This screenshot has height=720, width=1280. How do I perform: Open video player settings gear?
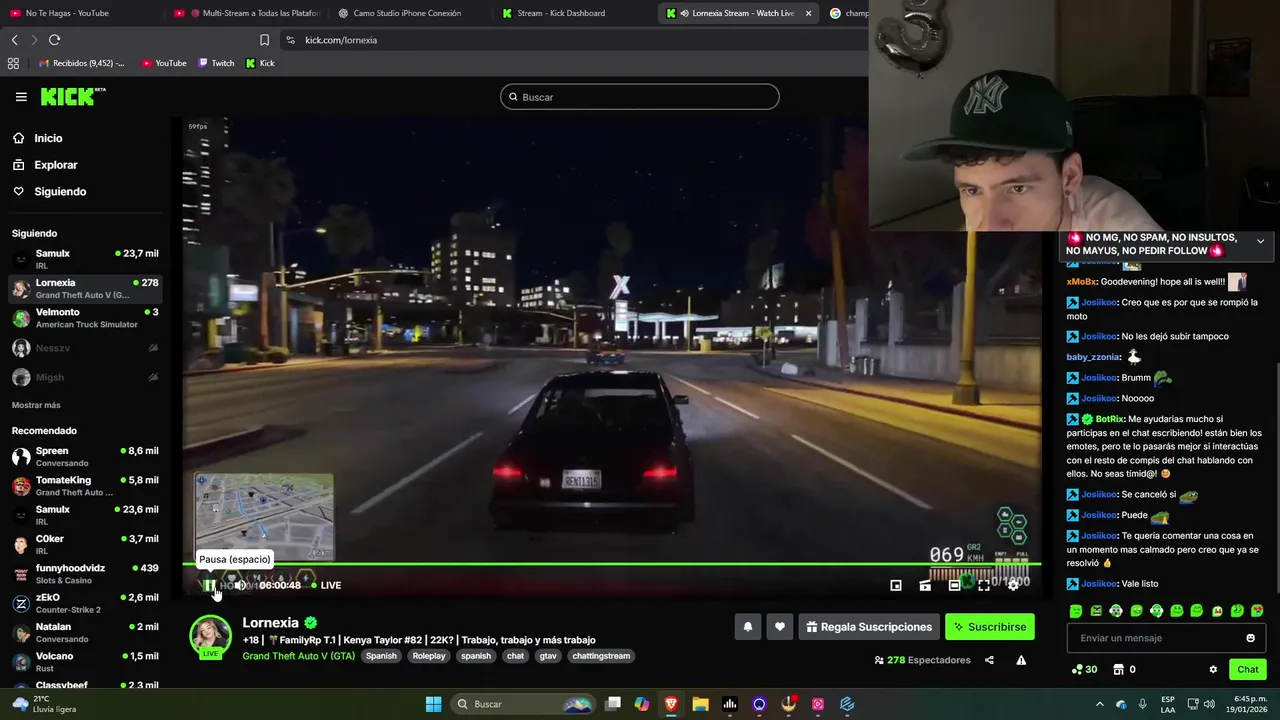point(1013,585)
